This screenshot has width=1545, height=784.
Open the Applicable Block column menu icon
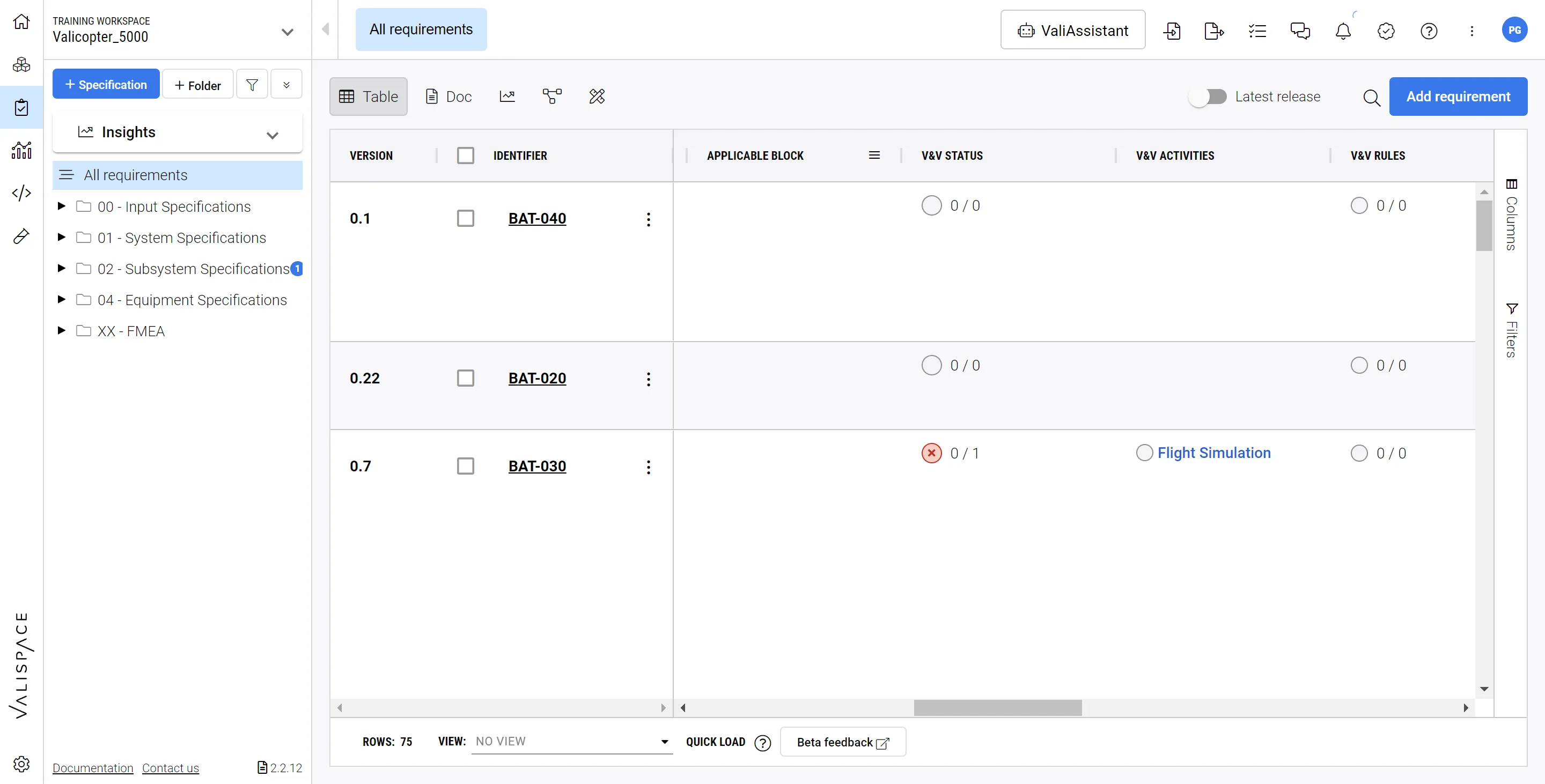tap(874, 155)
